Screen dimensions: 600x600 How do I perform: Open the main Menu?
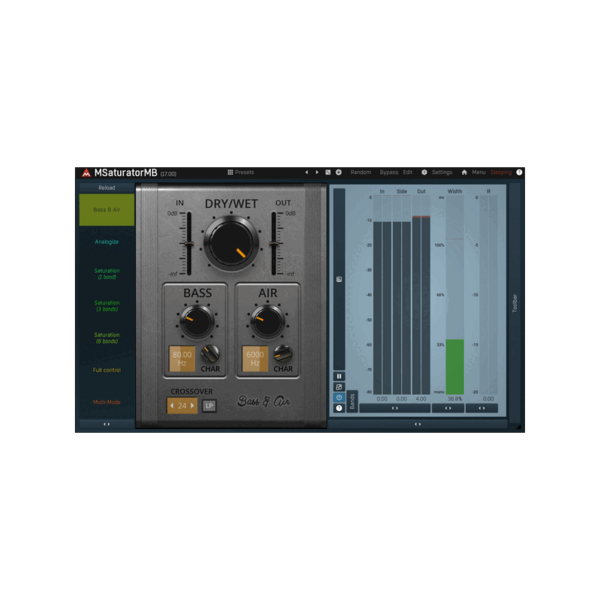[x=478, y=173]
